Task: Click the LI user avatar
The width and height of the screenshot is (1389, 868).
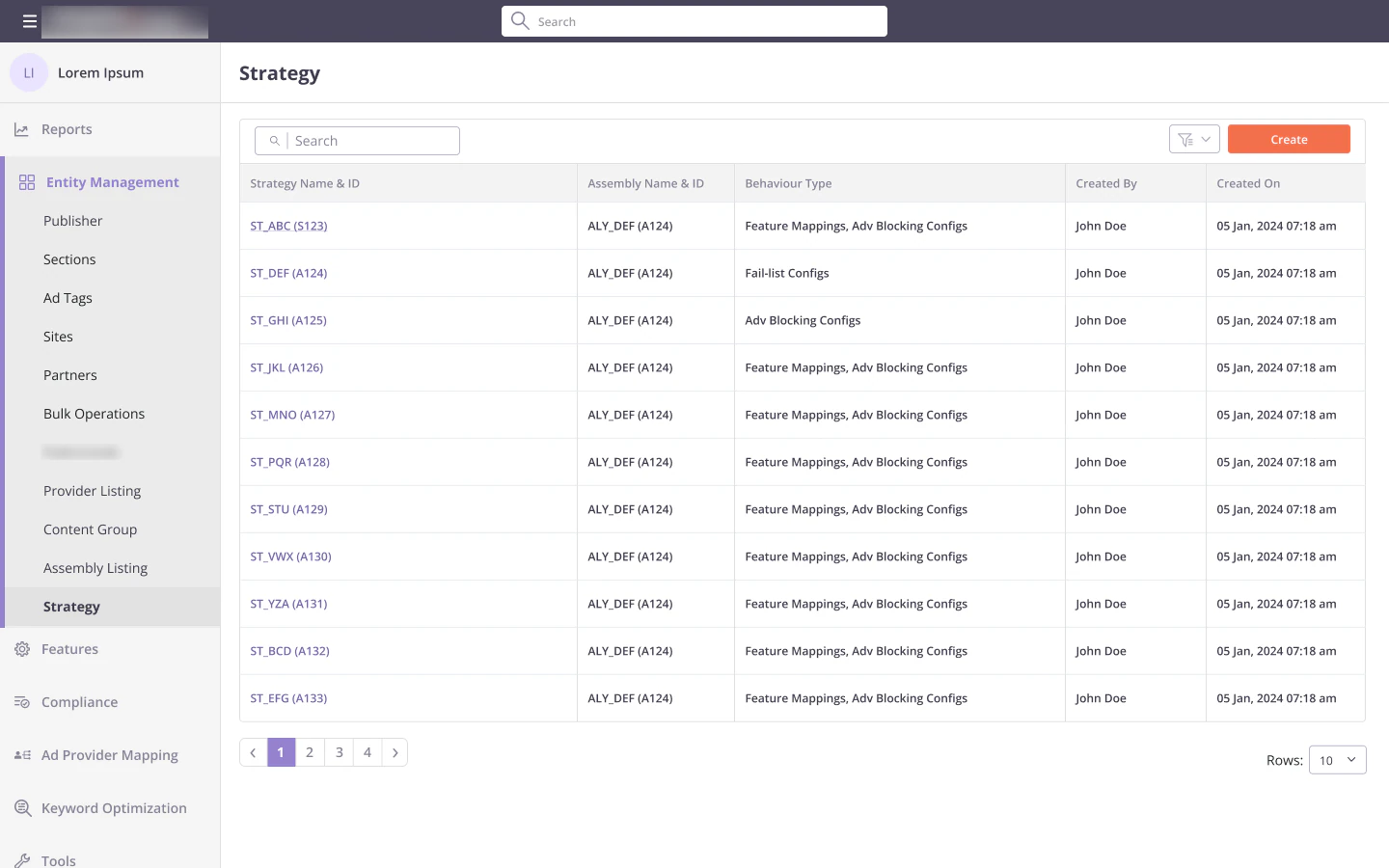Action: tap(29, 72)
